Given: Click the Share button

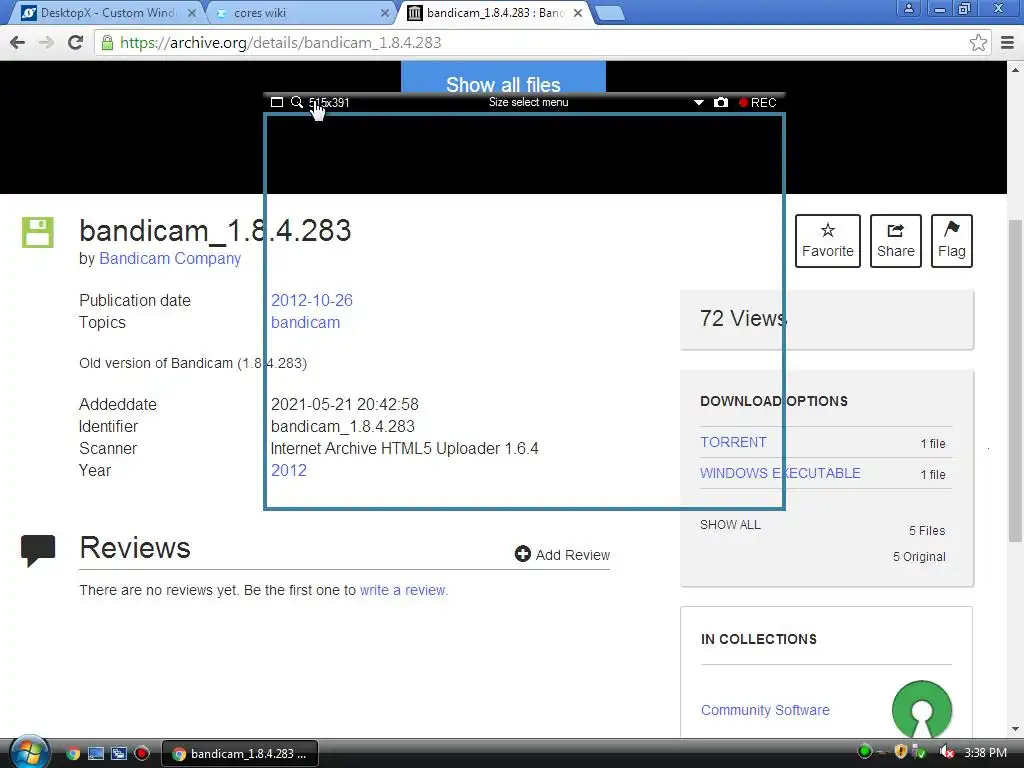Looking at the screenshot, I should pos(895,241).
